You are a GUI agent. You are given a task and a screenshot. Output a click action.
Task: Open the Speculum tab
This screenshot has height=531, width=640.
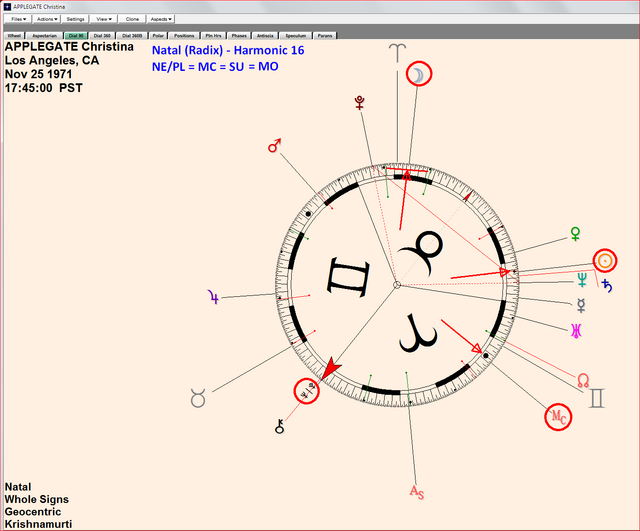coord(296,36)
